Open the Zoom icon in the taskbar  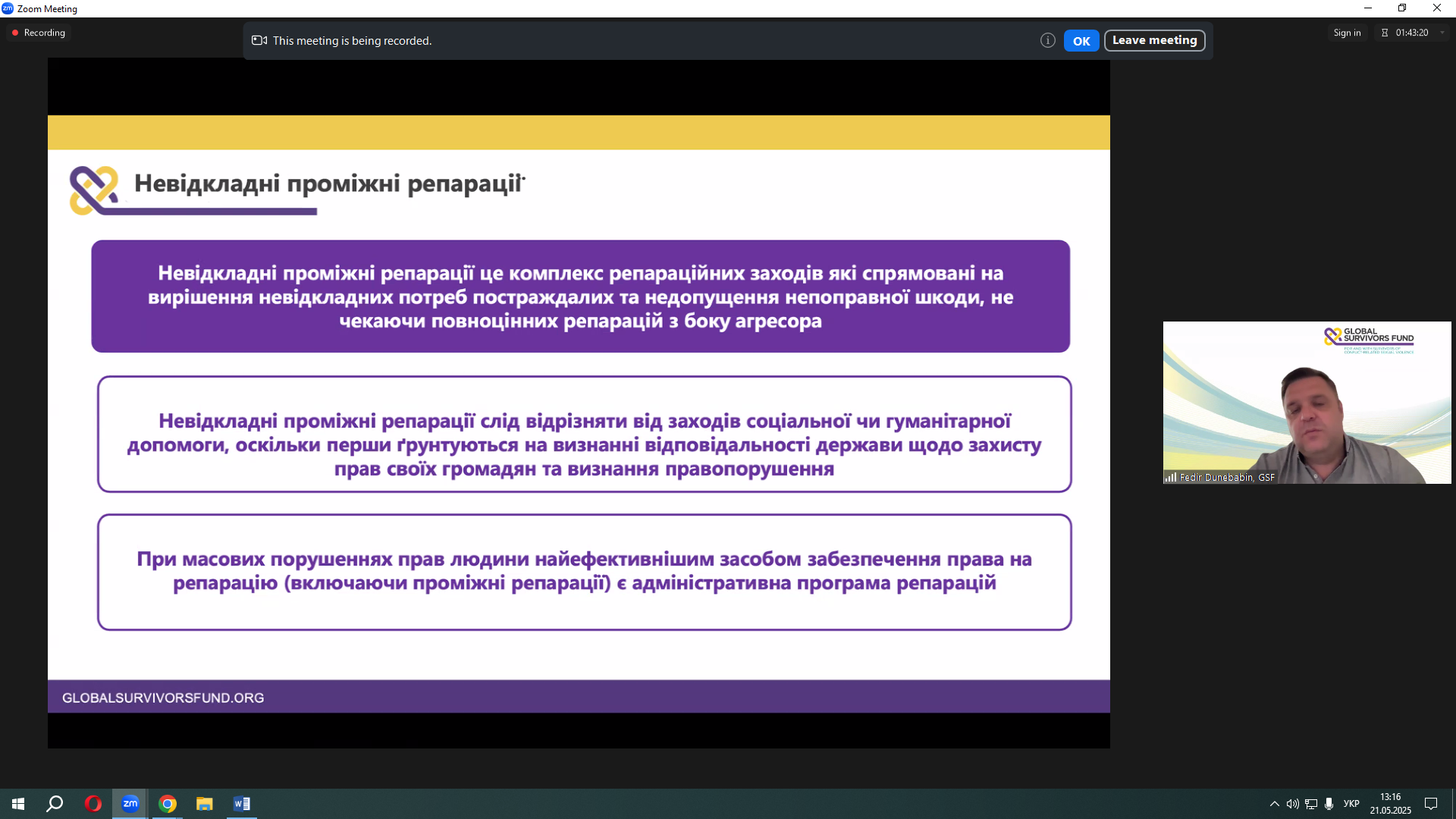tap(129, 804)
